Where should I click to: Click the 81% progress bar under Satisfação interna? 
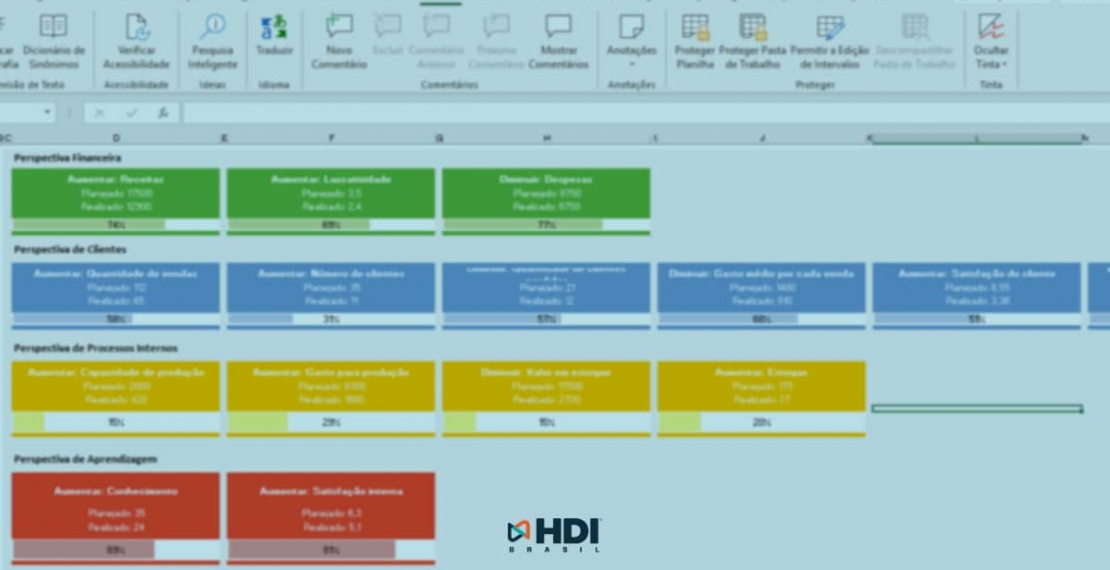(x=331, y=549)
